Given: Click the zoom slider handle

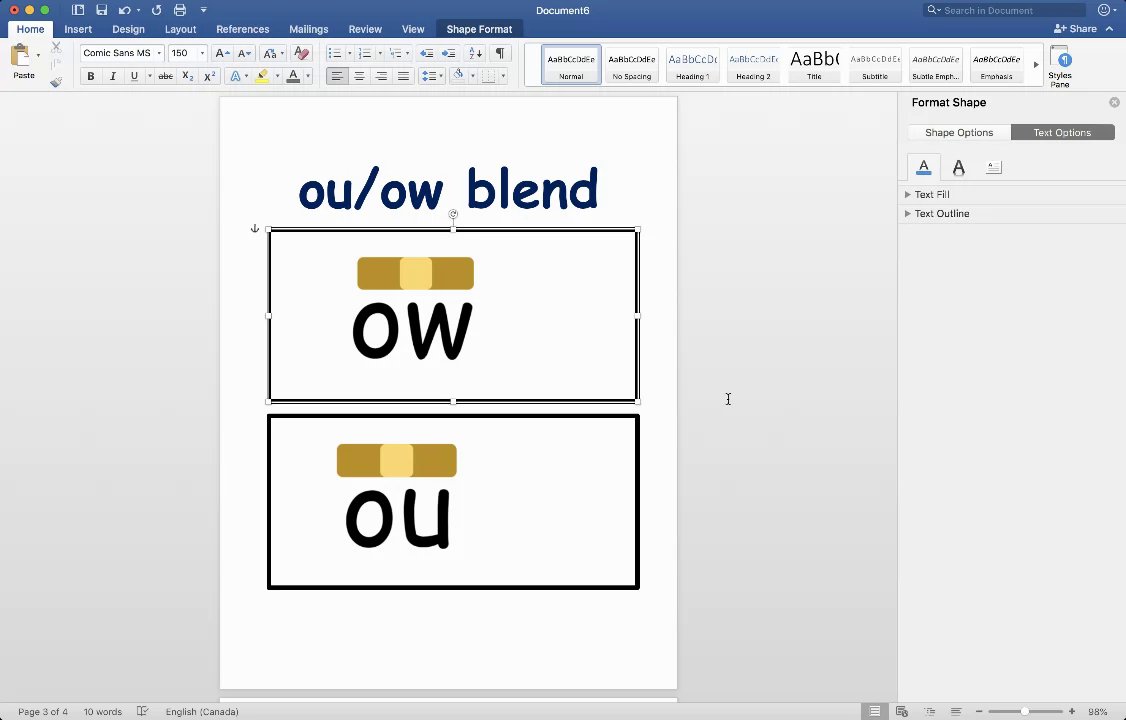Looking at the screenshot, I should pyautogui.click(x=1025, y=711).
